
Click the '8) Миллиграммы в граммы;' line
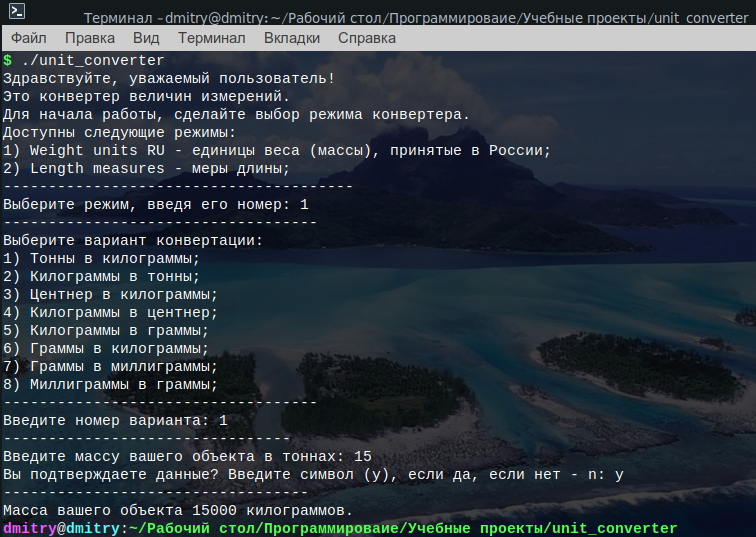coord(110,384)
